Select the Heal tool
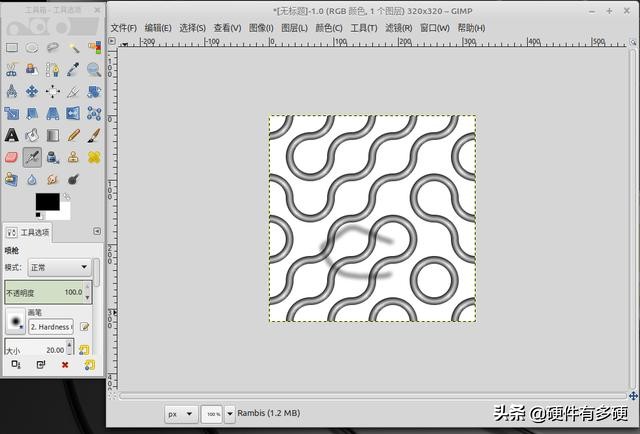 tap(94, 157)
